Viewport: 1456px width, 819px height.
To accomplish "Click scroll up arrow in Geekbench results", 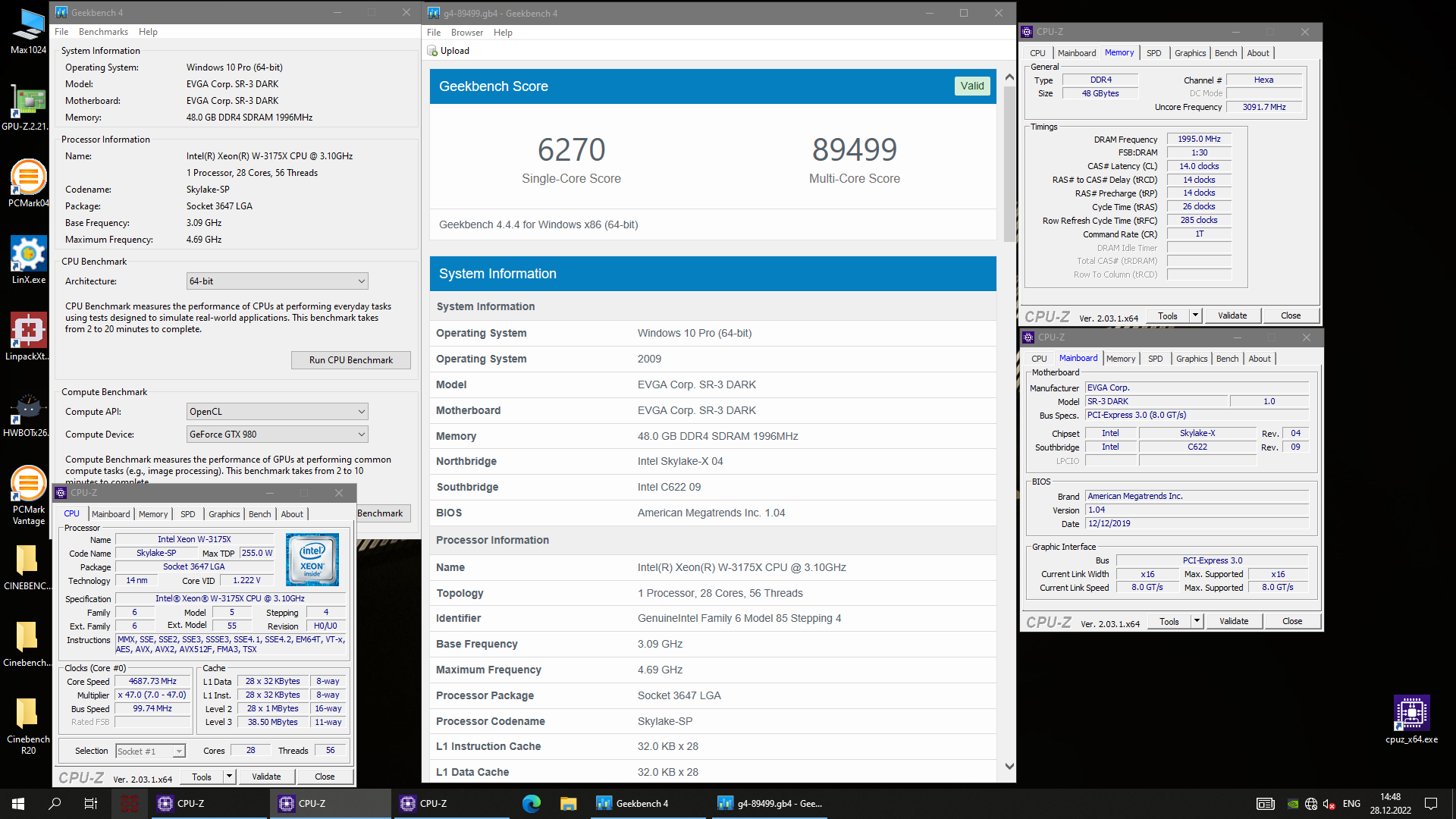I will 1009,77.
